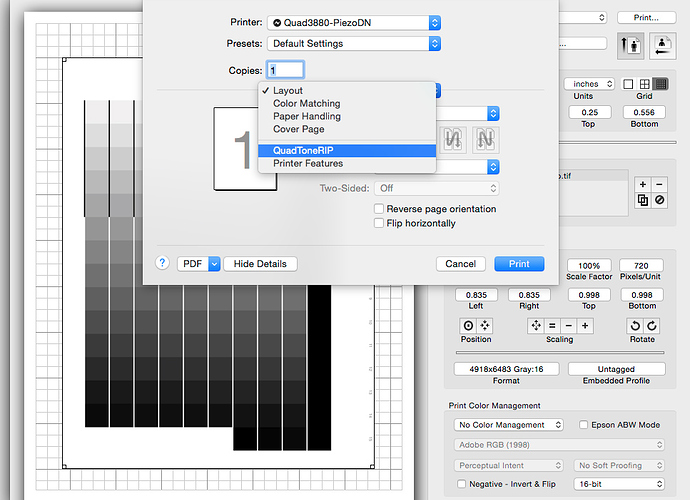Screen dimensions: 690x500
Task: Expand the Presets Default Settings dropdown
Action: [353, 44]
